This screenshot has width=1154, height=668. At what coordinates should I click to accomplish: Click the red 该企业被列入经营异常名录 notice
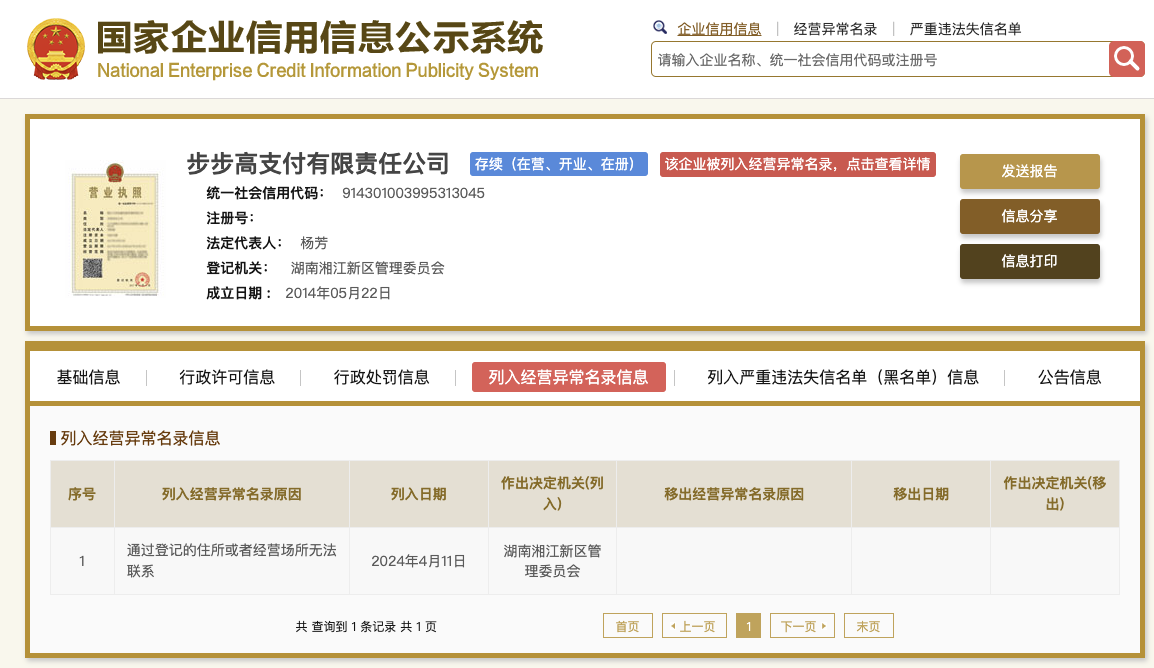(x=798, y=164)
